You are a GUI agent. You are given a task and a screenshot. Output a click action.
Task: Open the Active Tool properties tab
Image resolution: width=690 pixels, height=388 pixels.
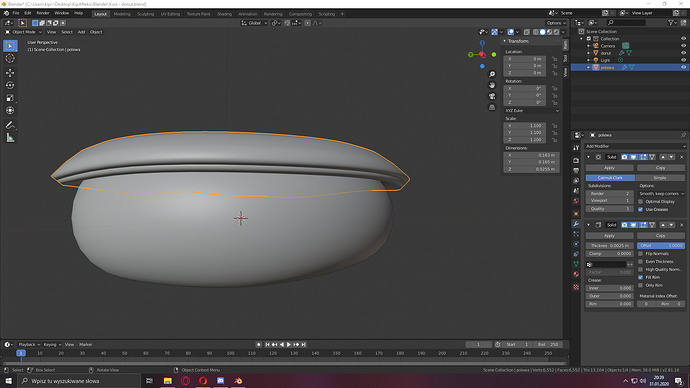coord(576,148)
